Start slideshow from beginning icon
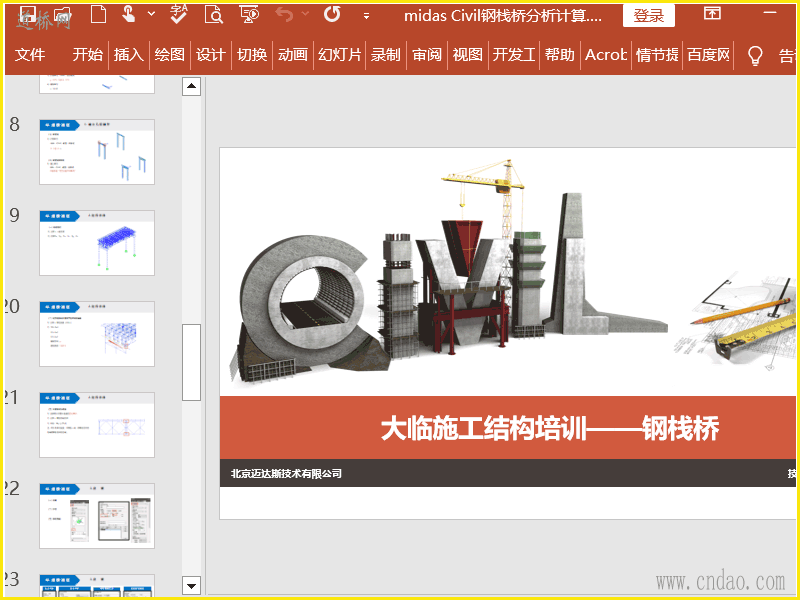The width and height of the screenshot is (800, 600). (248, 14)
